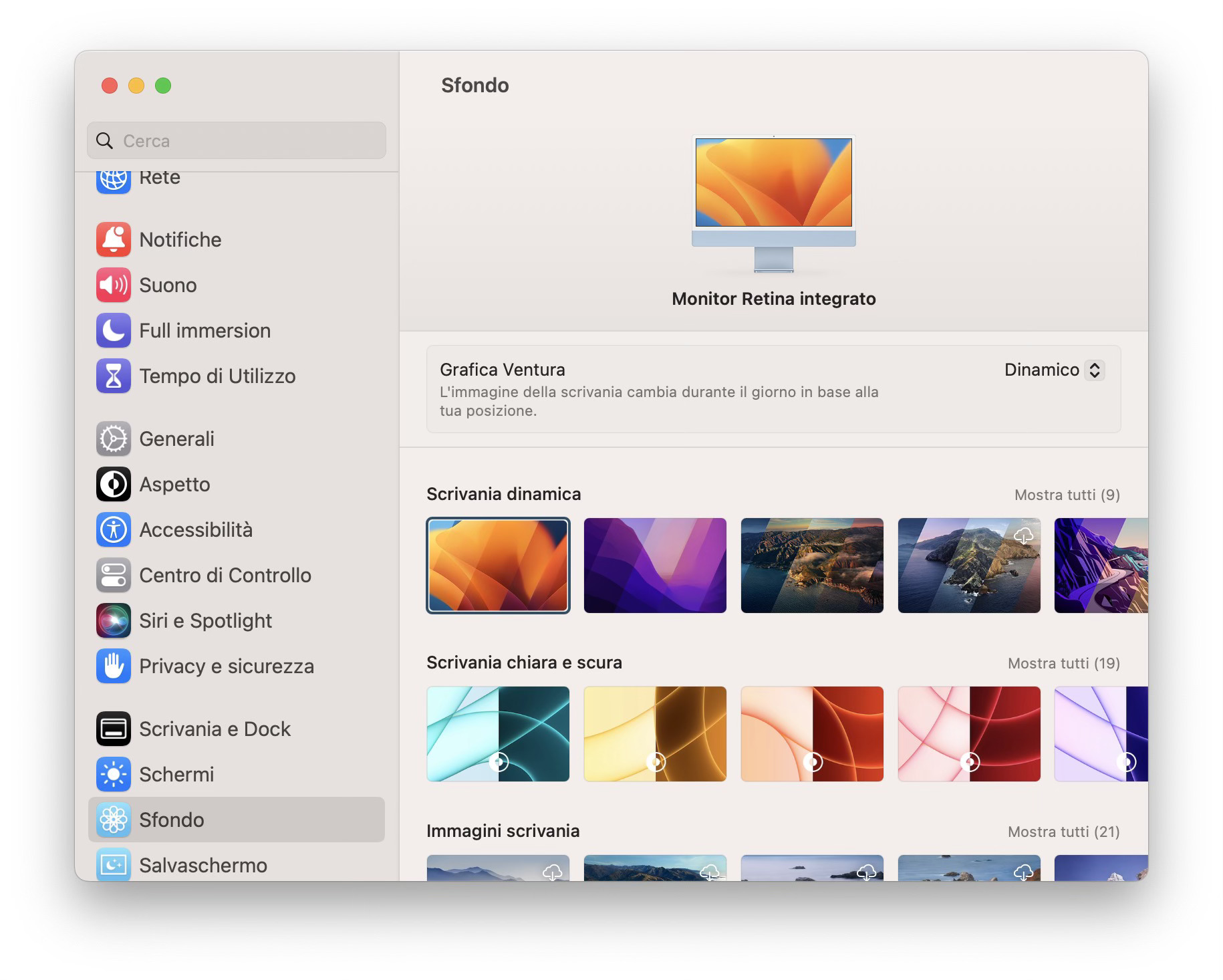Pick the pink-red light and dark wallpaper
This screenshot has height=980, width=1223.
pos(969,734)
